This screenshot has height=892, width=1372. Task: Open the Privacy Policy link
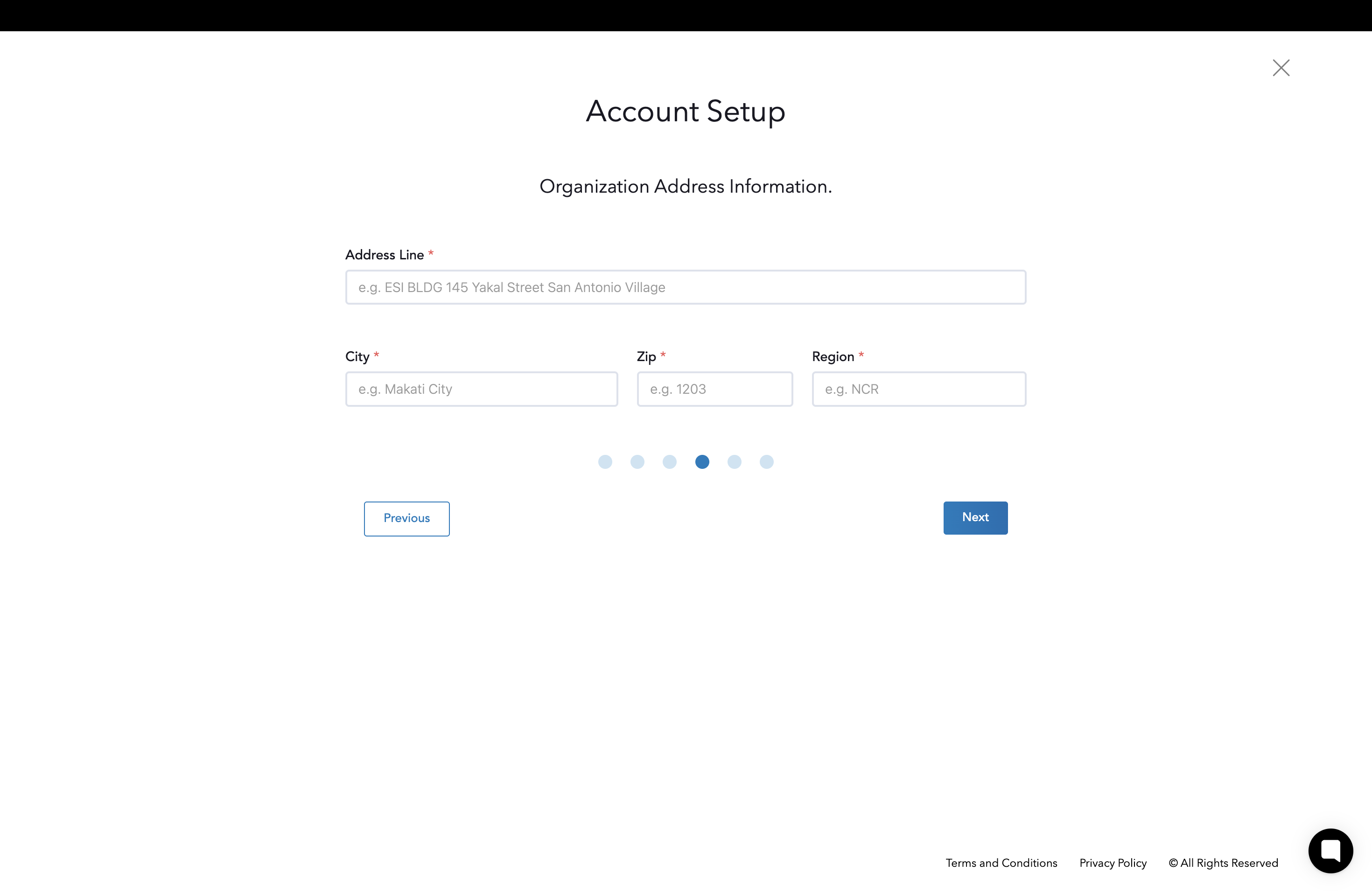point(1113,863)
